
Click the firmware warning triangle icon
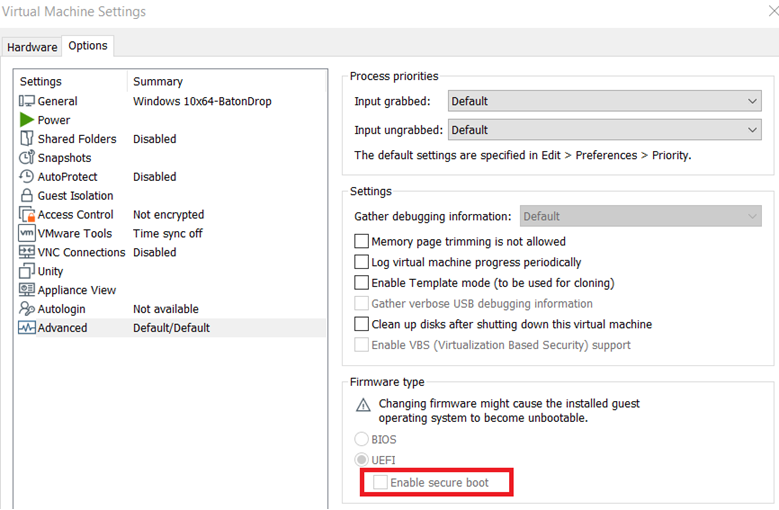(x=363, y=405)
